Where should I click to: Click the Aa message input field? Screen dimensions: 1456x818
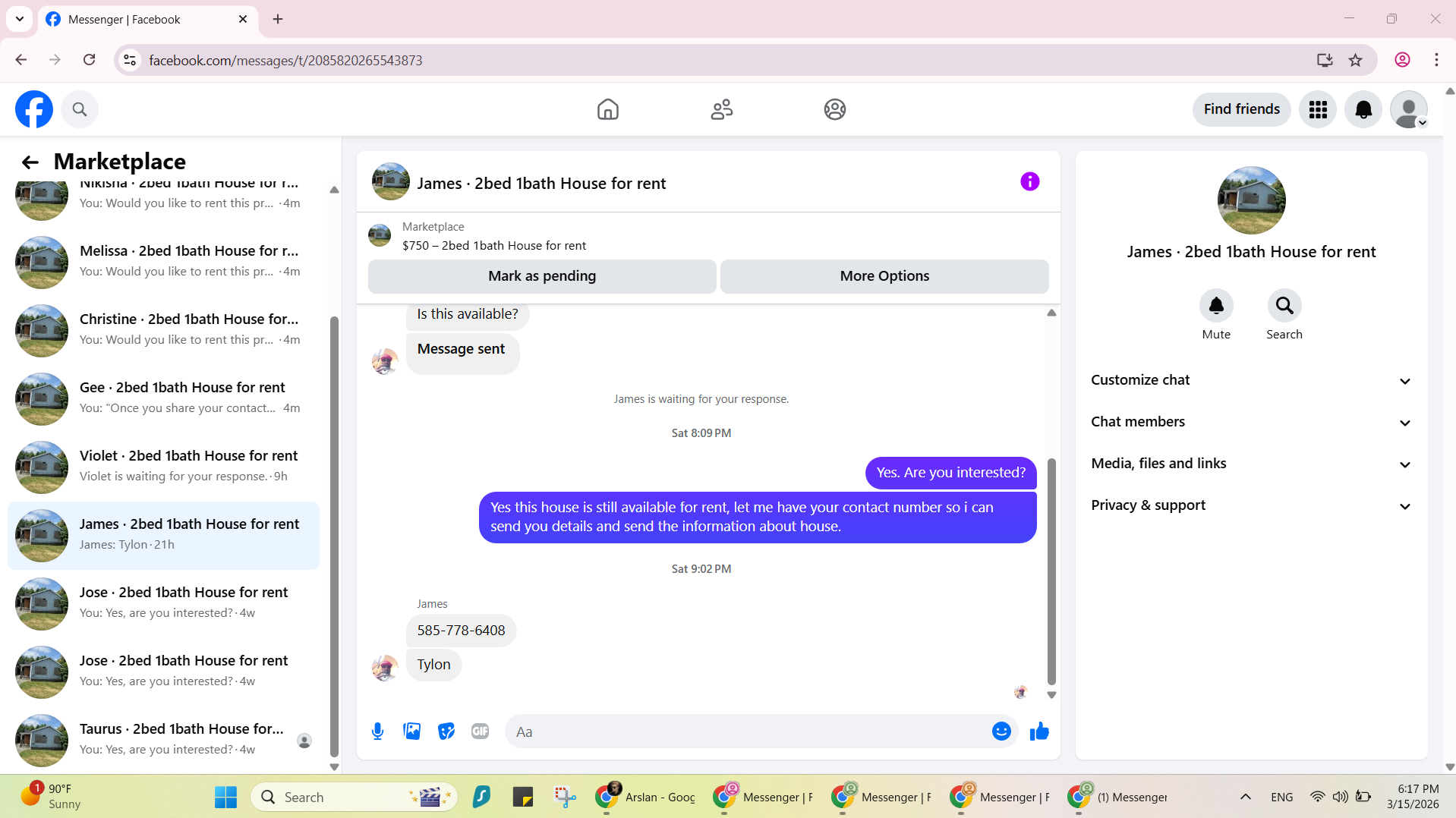(748, 731)
